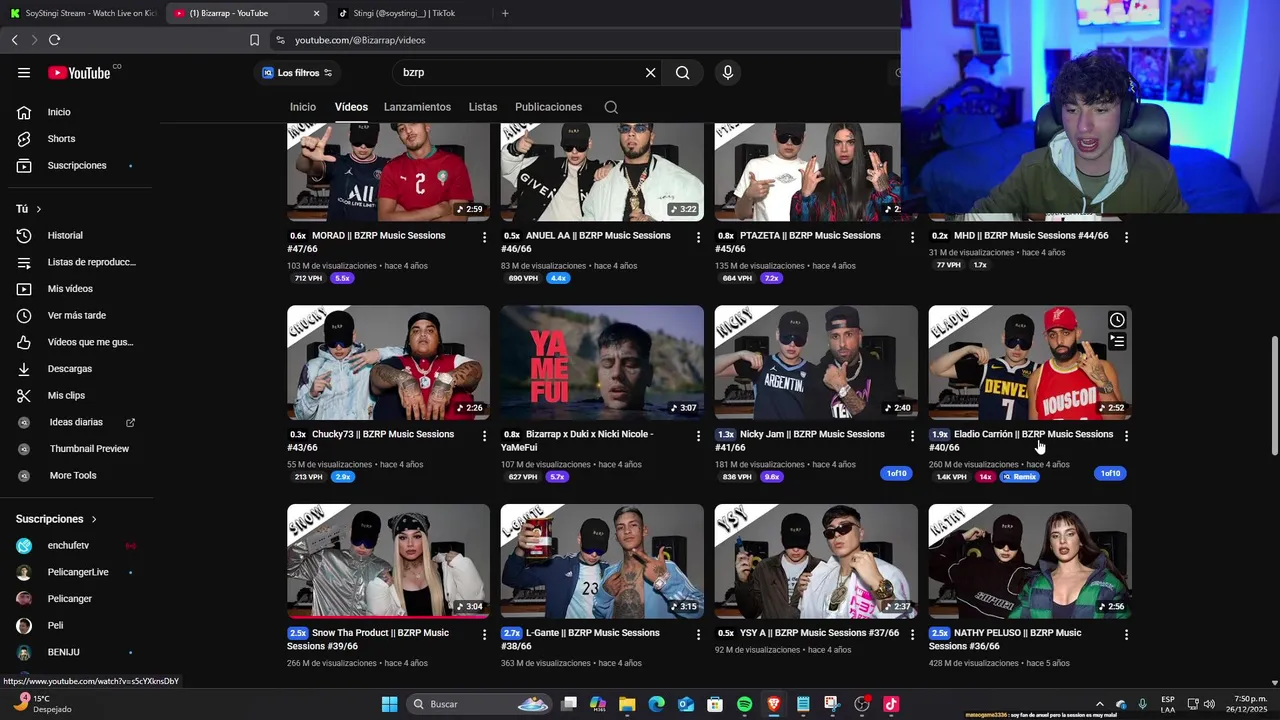Click the page vertical scrollbar thumb
Viewport: 1280px width, 720px height.
click(1274, 395)
